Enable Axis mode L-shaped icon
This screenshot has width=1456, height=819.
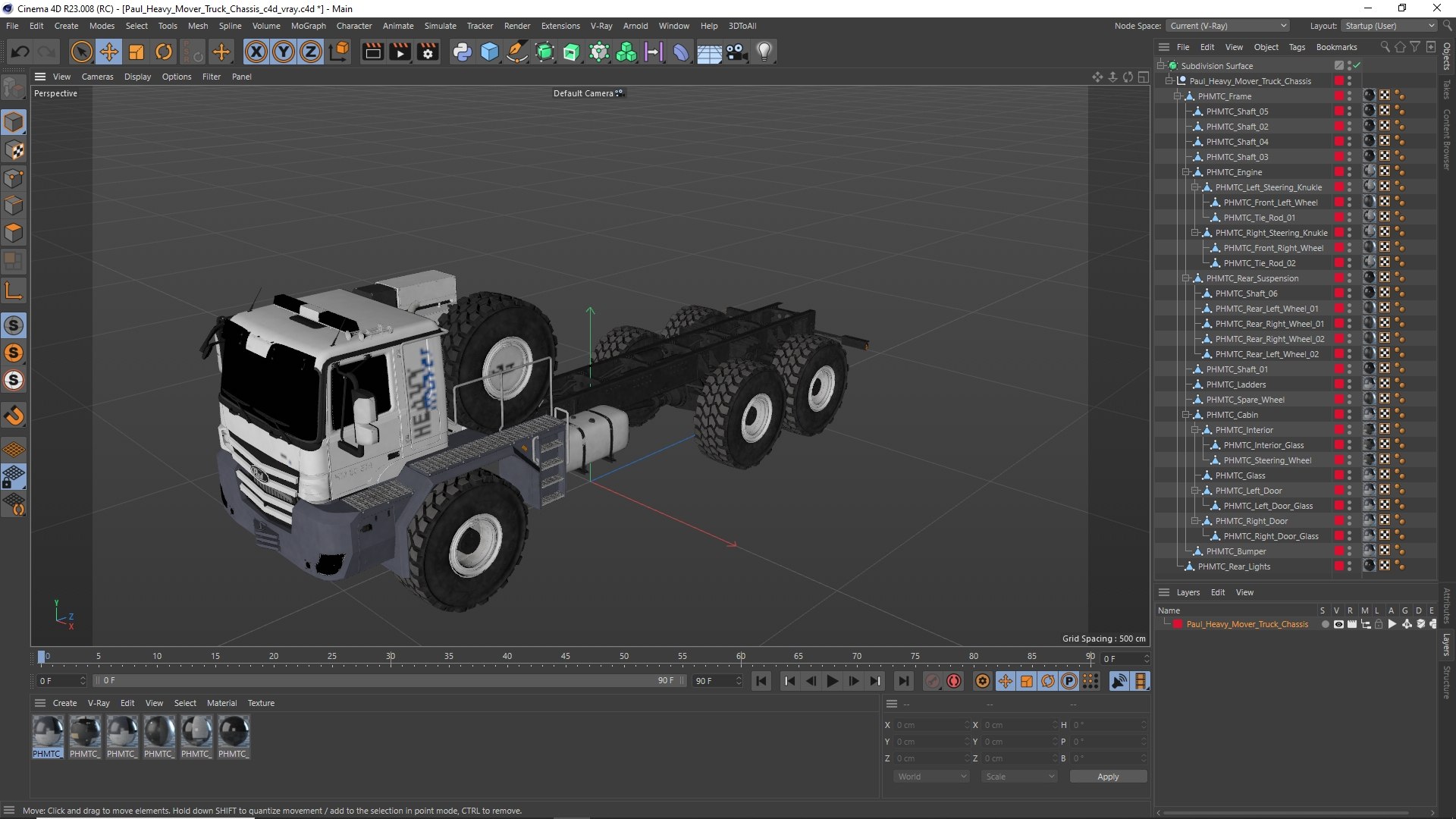(14, 290)
